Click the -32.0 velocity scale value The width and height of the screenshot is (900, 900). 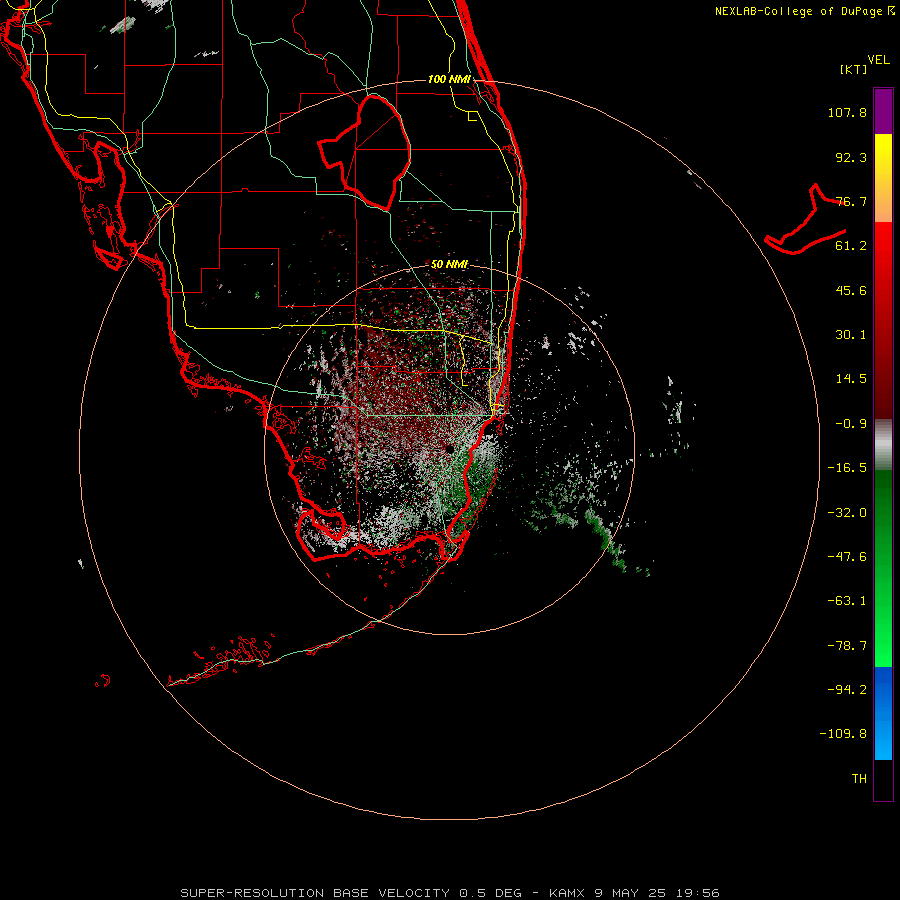click(x=847, y=513)
